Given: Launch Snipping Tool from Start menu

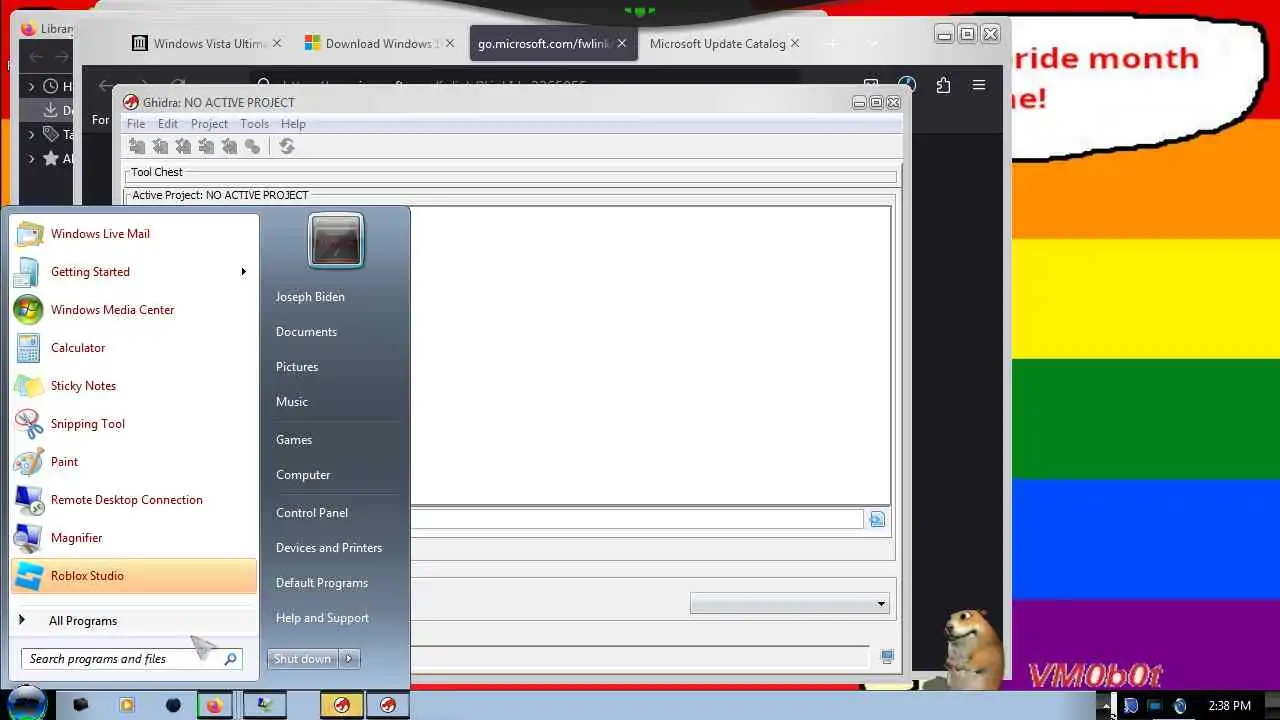Looking at the screenshot, I should [133, 424].
